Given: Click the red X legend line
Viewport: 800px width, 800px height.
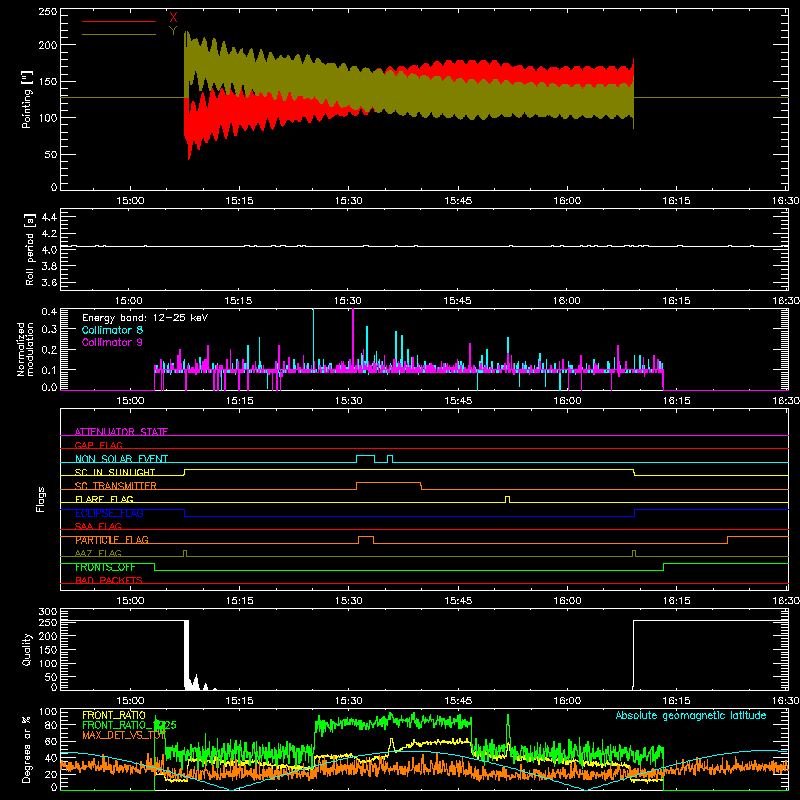Looking at the screenshot, I should point(119,21).
